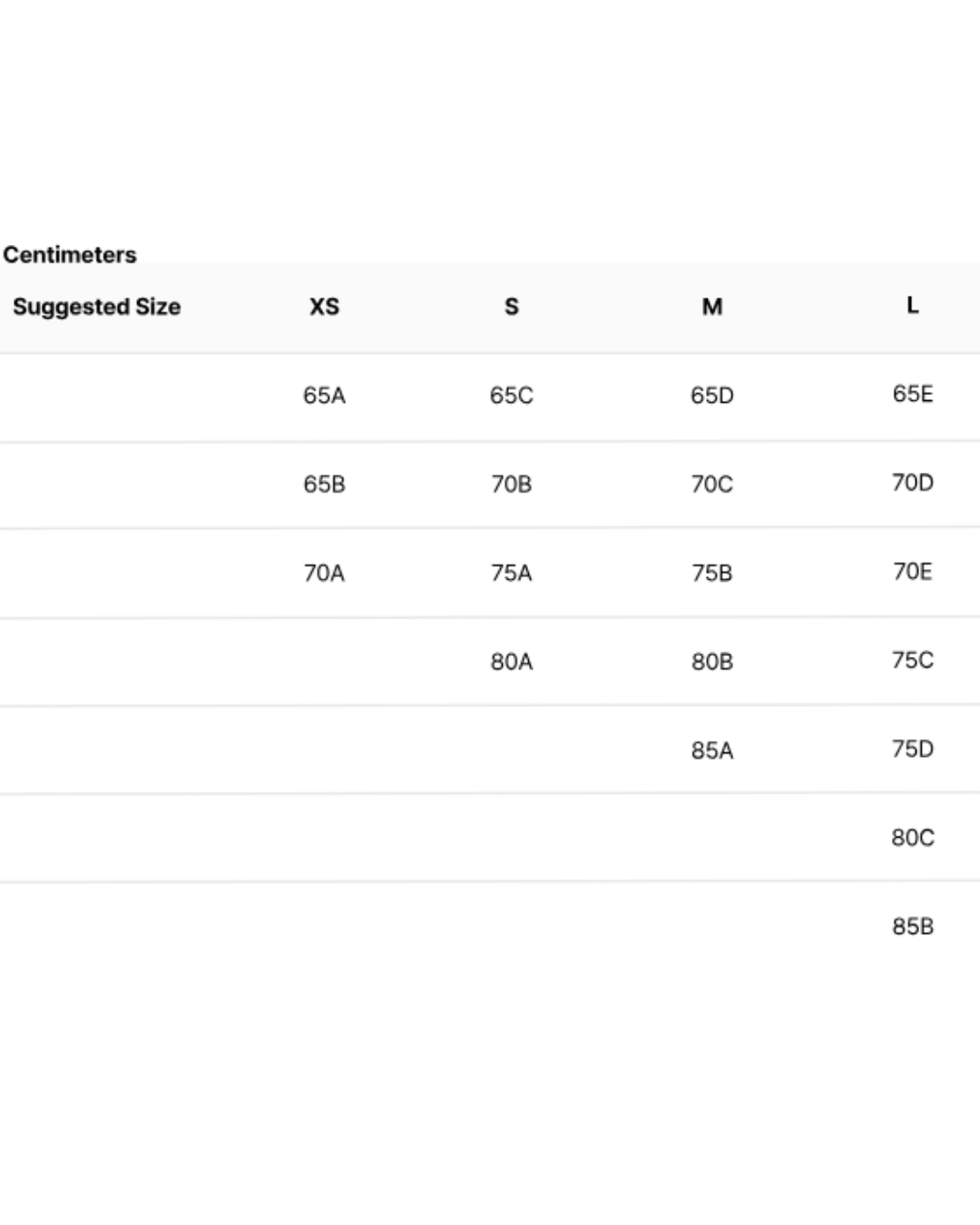Screen dimensions: 980x1225
Task: Click the S column header
Action: 512,307
